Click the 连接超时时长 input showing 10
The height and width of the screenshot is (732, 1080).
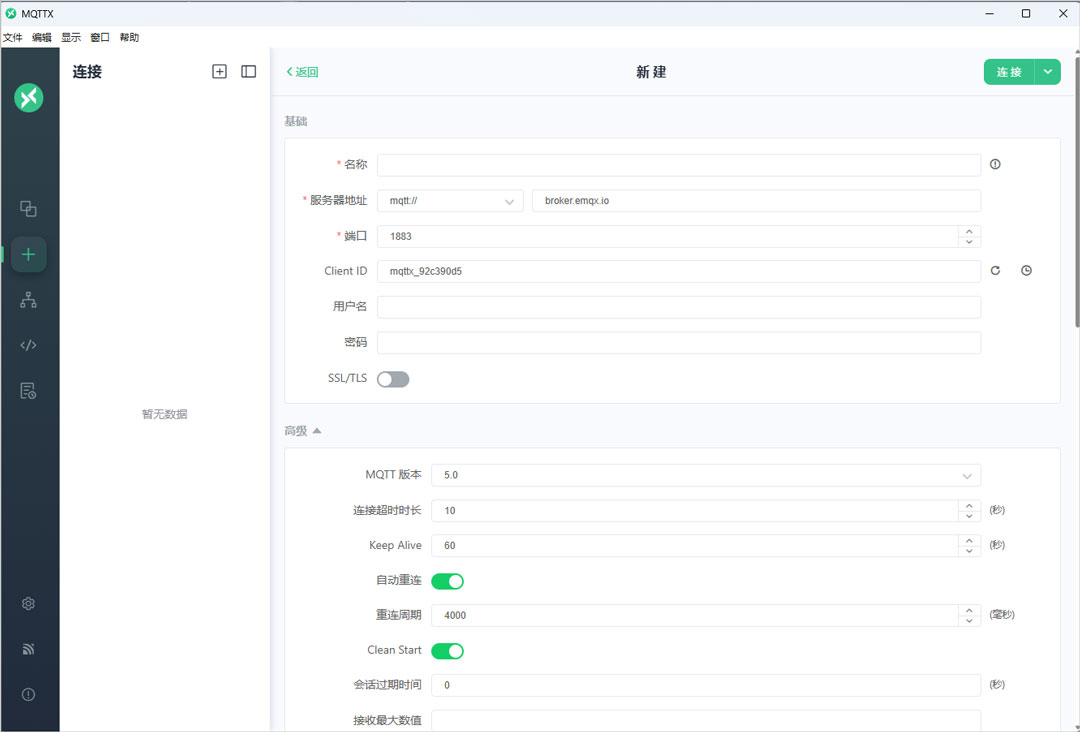point(694,510)
